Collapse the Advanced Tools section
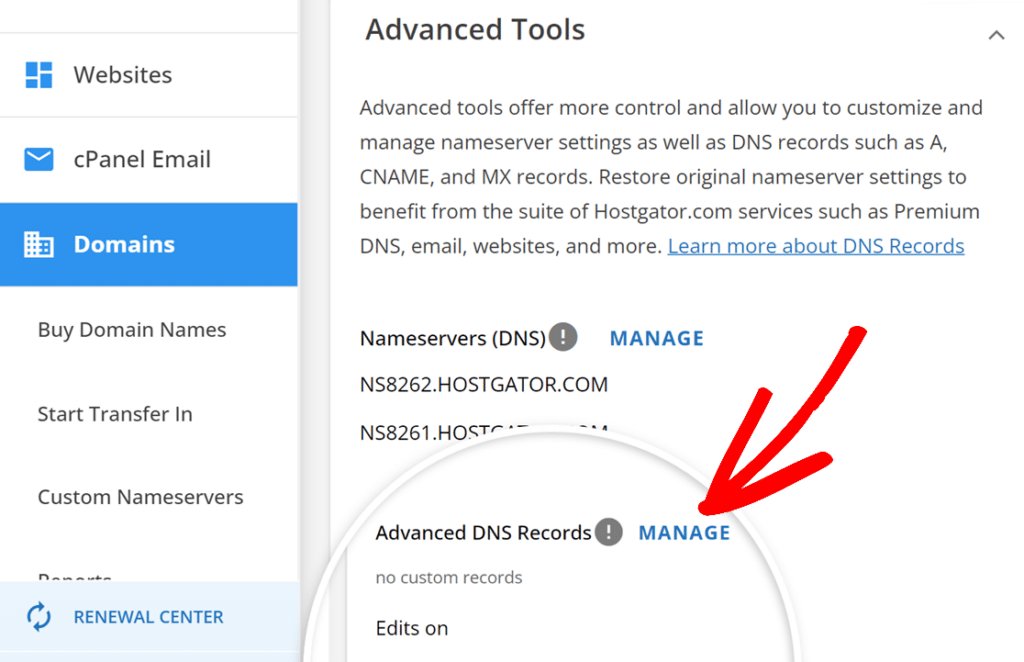 click(x=997, y=33)
